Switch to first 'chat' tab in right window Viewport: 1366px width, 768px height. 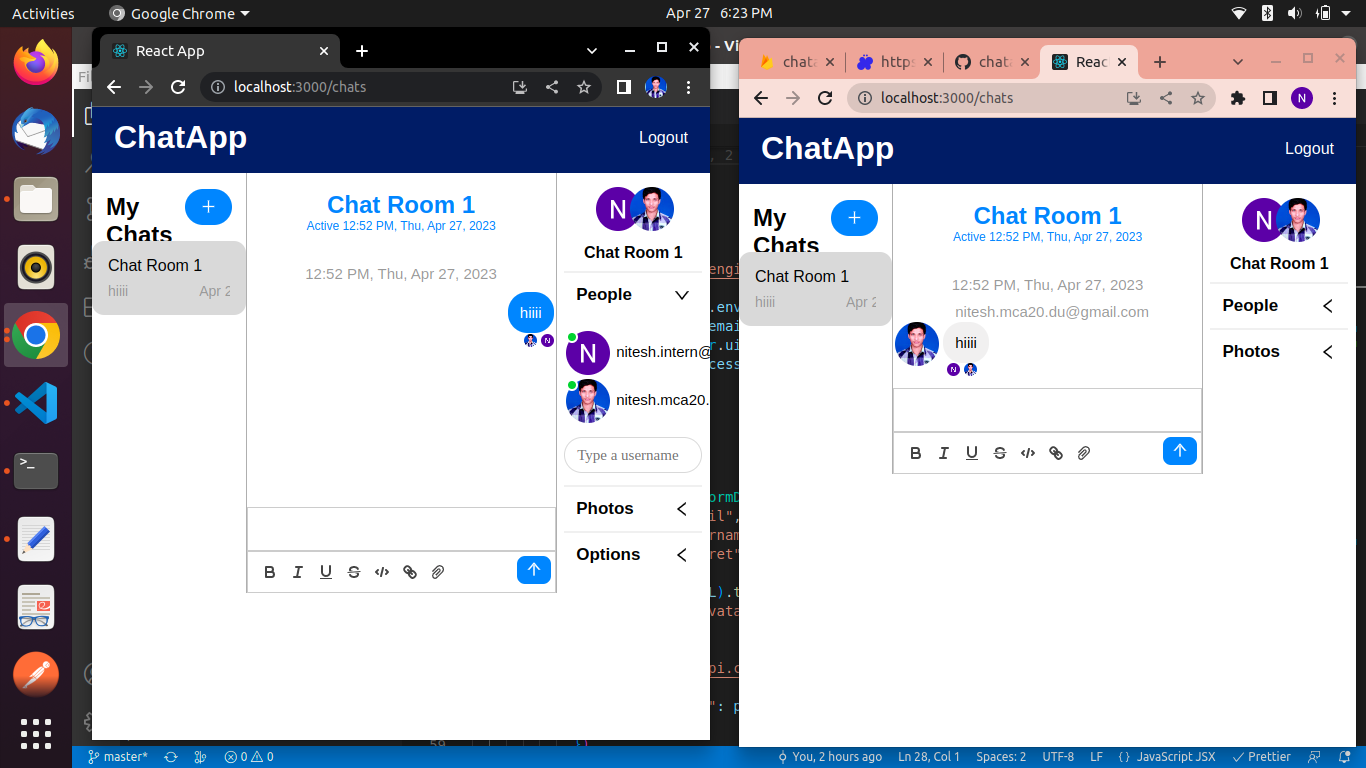[796, 62]
